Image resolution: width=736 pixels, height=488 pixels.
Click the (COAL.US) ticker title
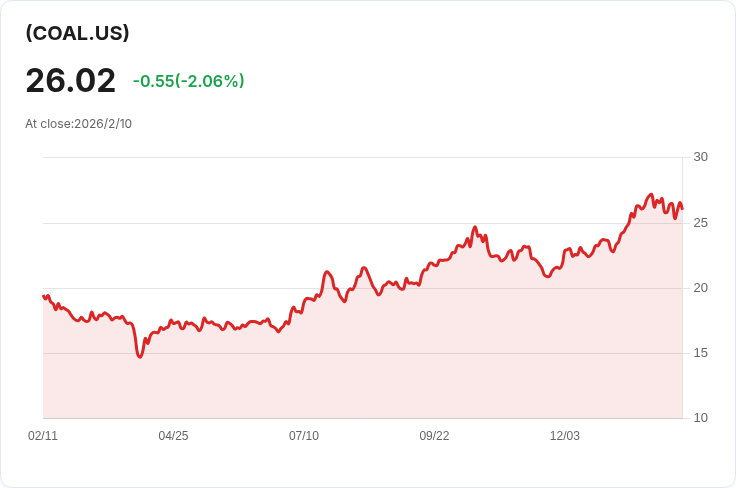pos(78,33)
